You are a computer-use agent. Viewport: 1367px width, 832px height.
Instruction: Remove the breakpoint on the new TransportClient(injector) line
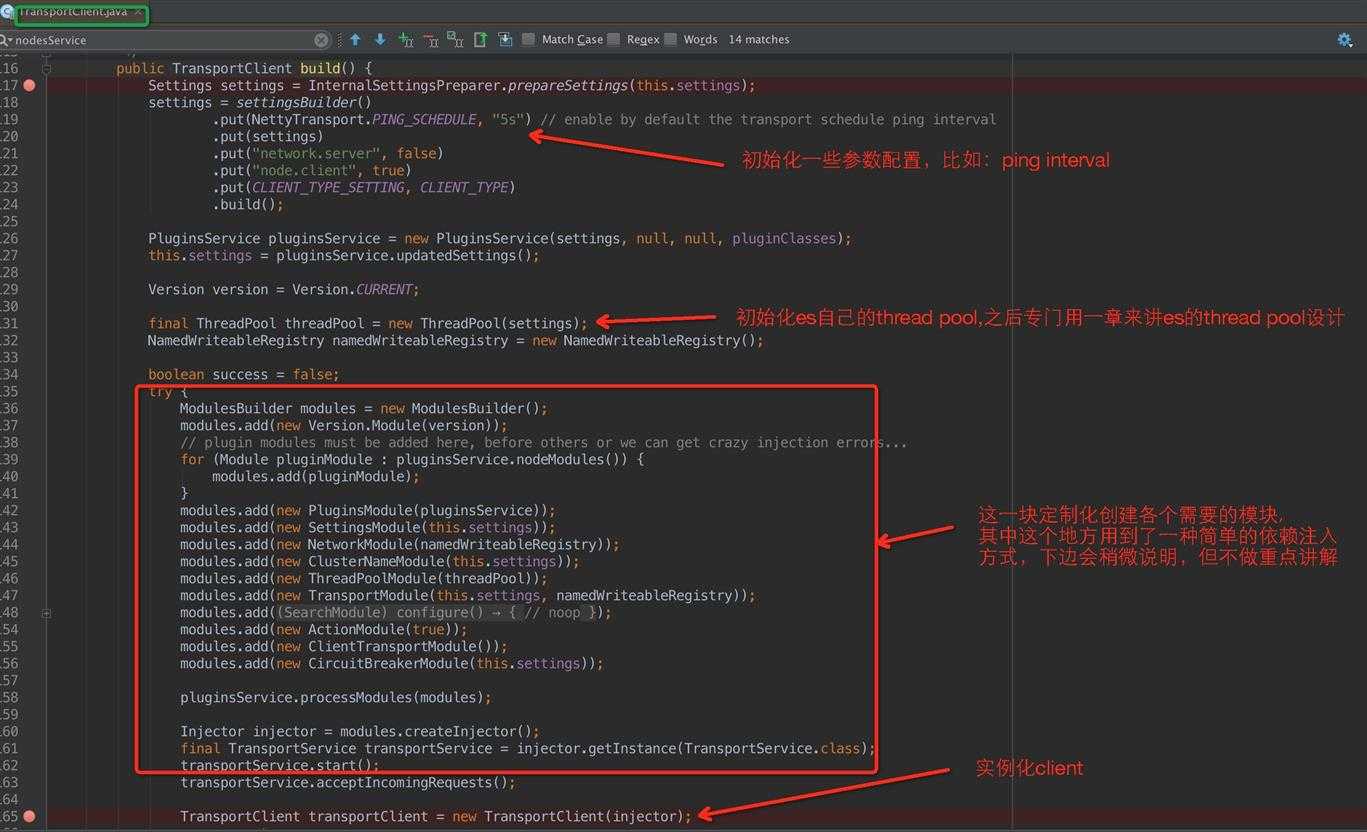point(30,816)
